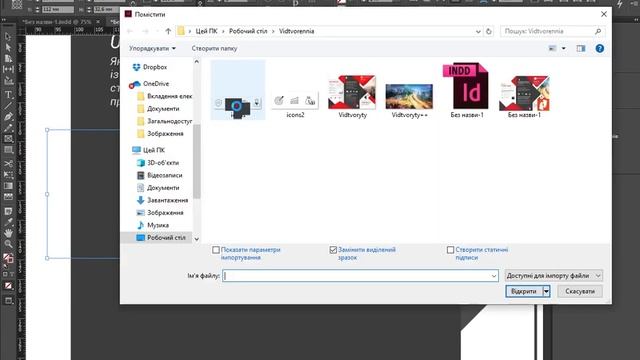
Task: Click 'Створити папку' button
Action: (214, 49)
